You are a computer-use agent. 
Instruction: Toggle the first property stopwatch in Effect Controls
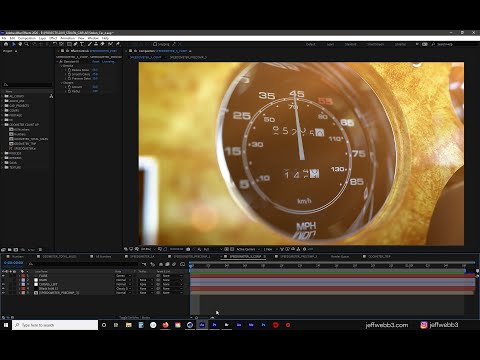click(69, 70)
